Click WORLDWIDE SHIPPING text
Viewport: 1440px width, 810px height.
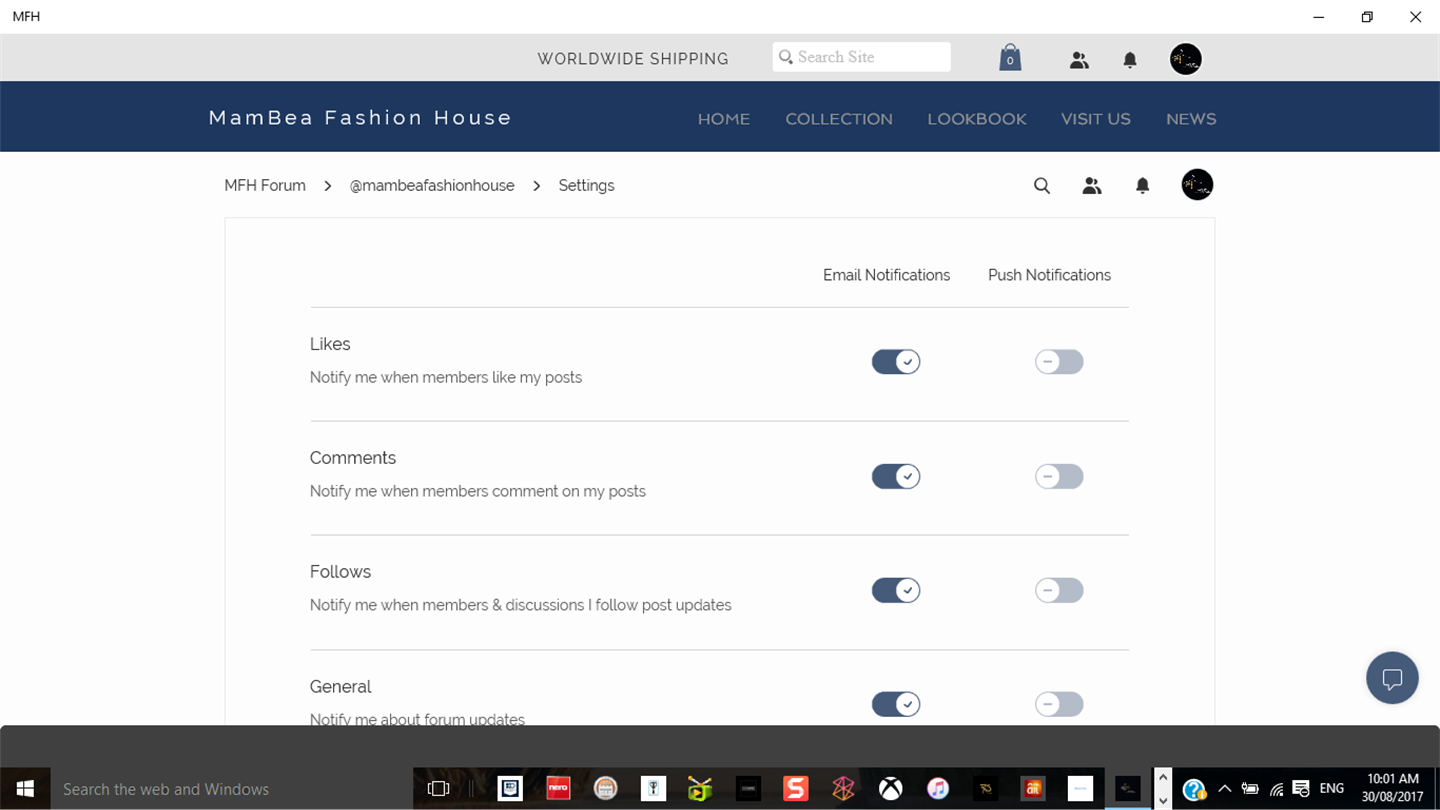click(x=633, y=59)
